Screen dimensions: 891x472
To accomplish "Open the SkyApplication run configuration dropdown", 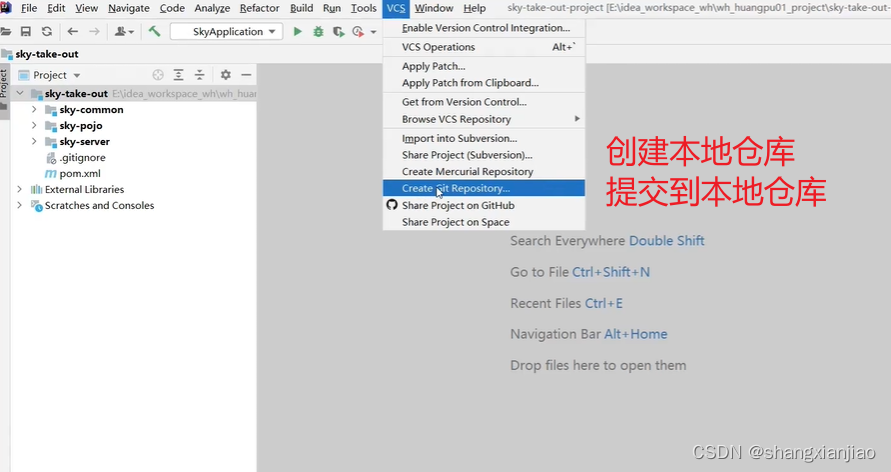I will click(x=226, y=31).
